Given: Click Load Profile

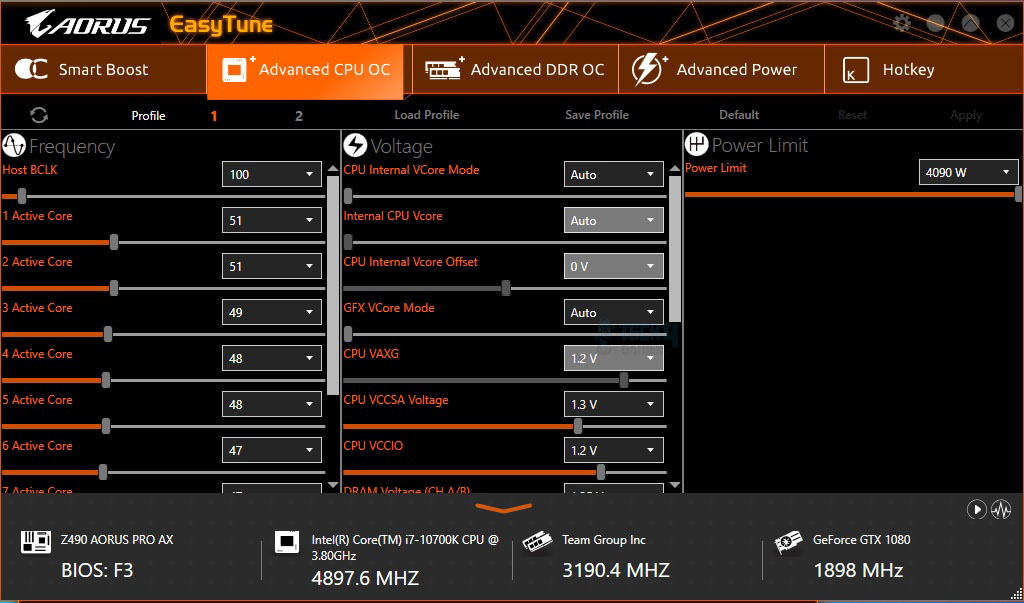Looking at the screenshot, I should point(426,115).
